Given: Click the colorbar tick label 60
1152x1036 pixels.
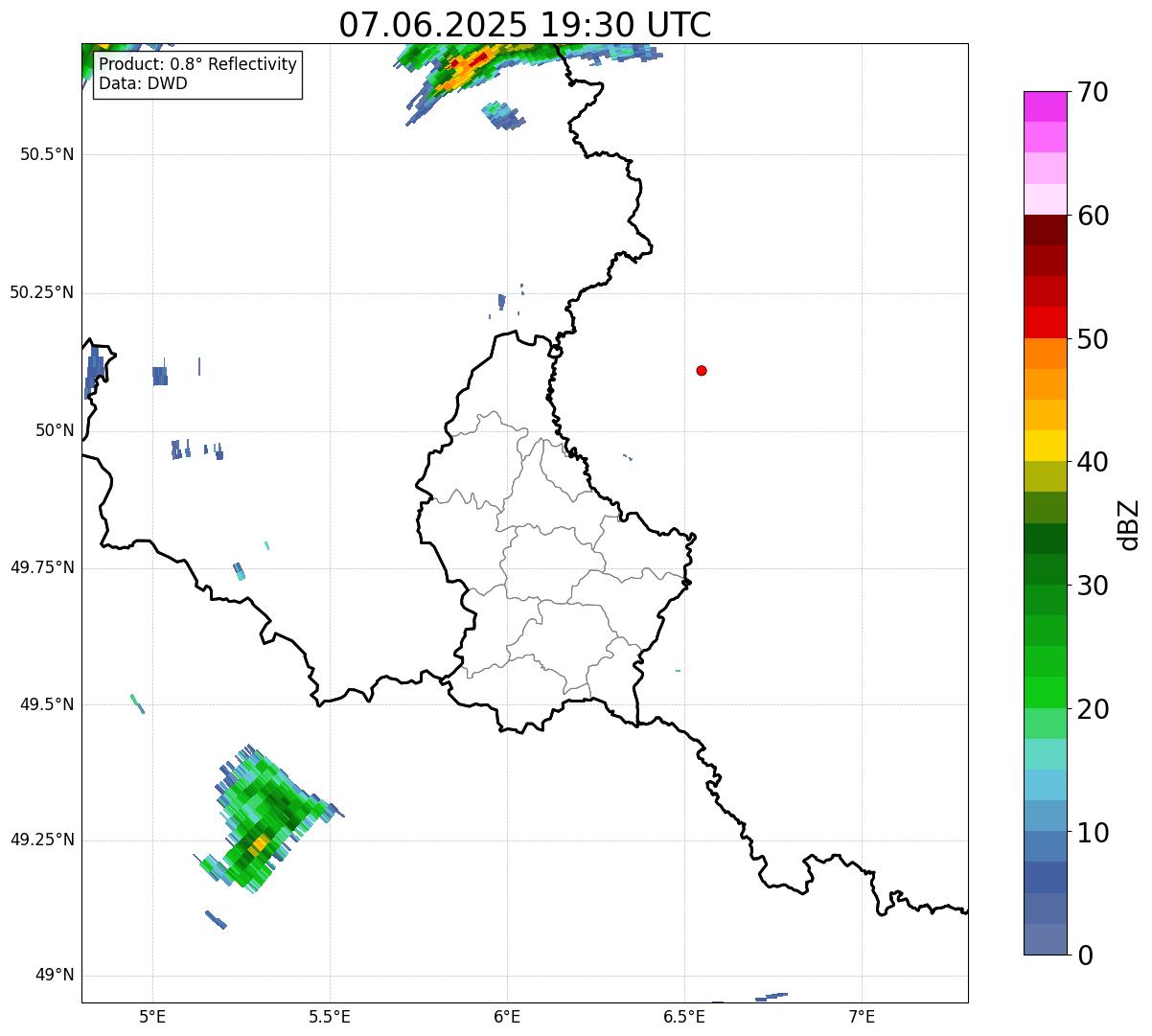Looking at the screenshot, I should click(x=1094, y=216).
